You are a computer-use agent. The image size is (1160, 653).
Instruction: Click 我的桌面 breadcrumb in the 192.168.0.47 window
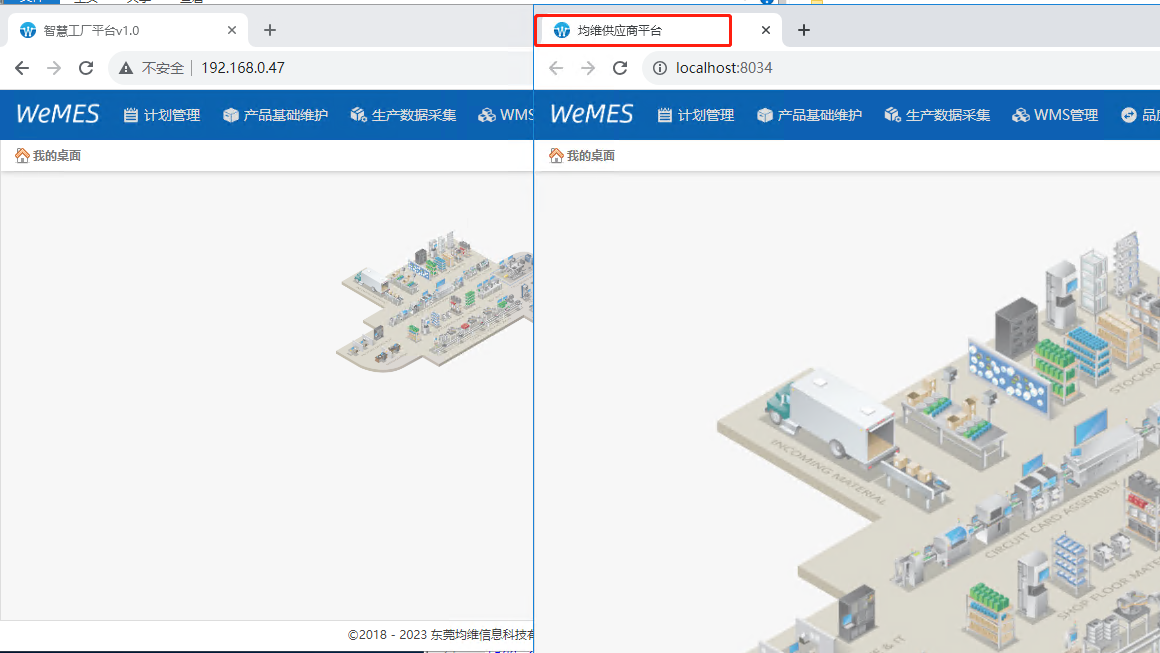[x=56, y=156]
